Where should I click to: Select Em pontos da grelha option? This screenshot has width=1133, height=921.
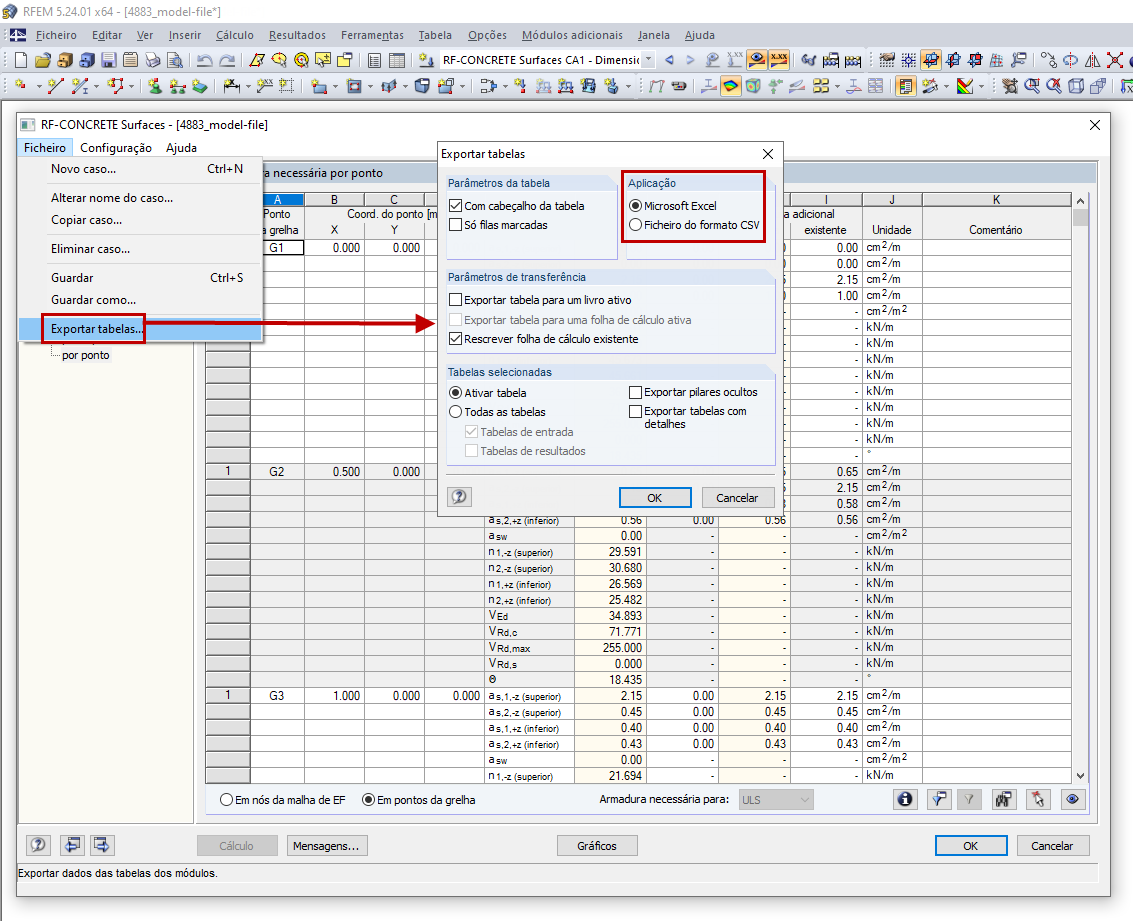tap(369, 800)
